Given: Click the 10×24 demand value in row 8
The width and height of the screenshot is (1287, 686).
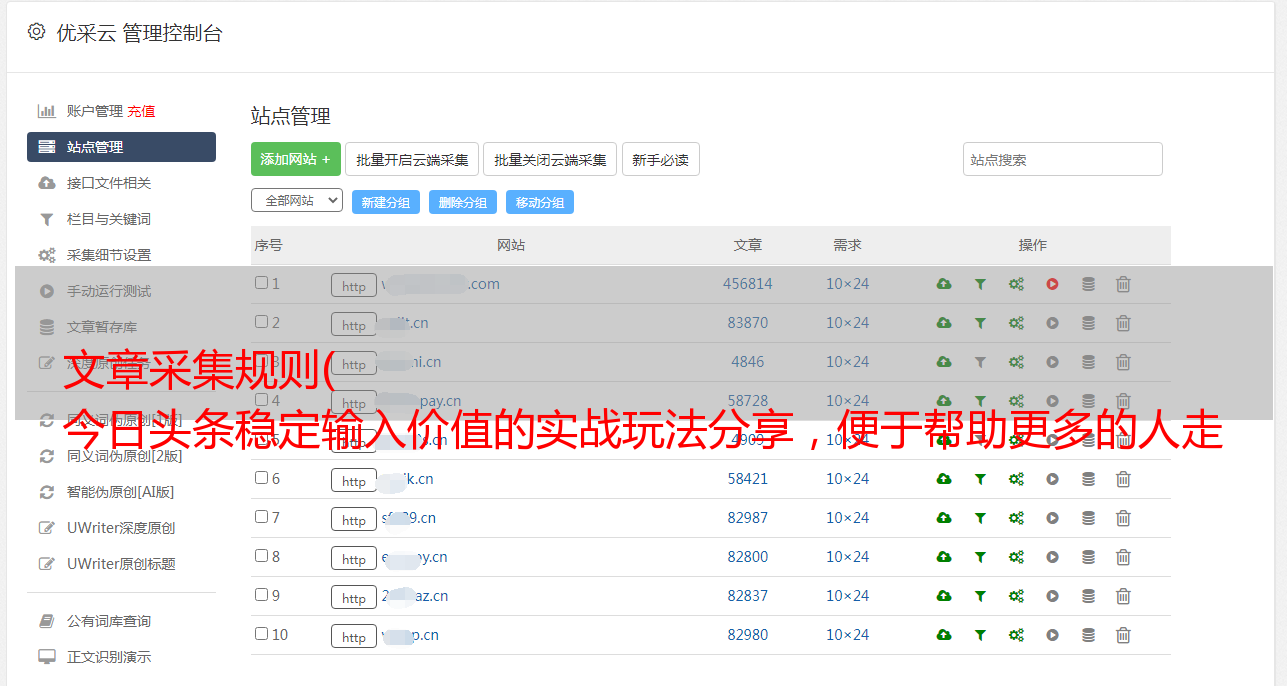Looking at the screenshot, I should point(848,557).
